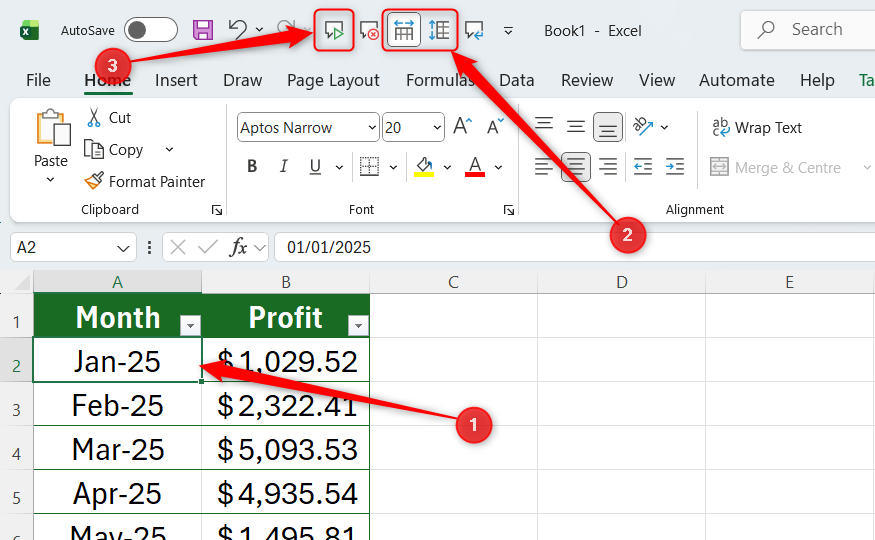Open the Profit column filter dropdown
Image resolution: width=875 pixels, height=540 pixels.
358,325
